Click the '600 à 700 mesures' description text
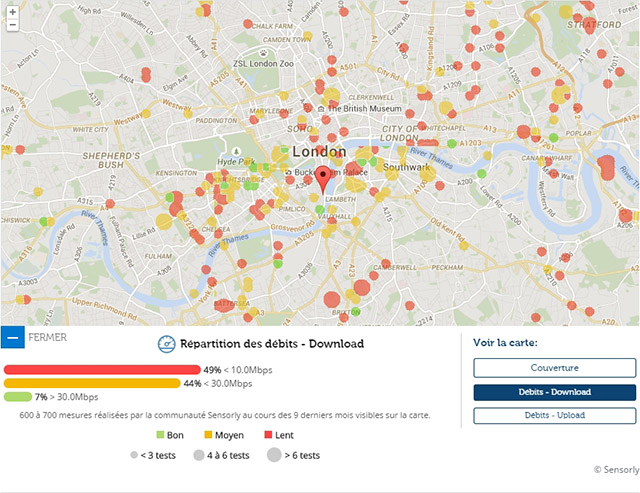This screenshot has width=640, height=493. pyautogui.click(x=224, y=415)
